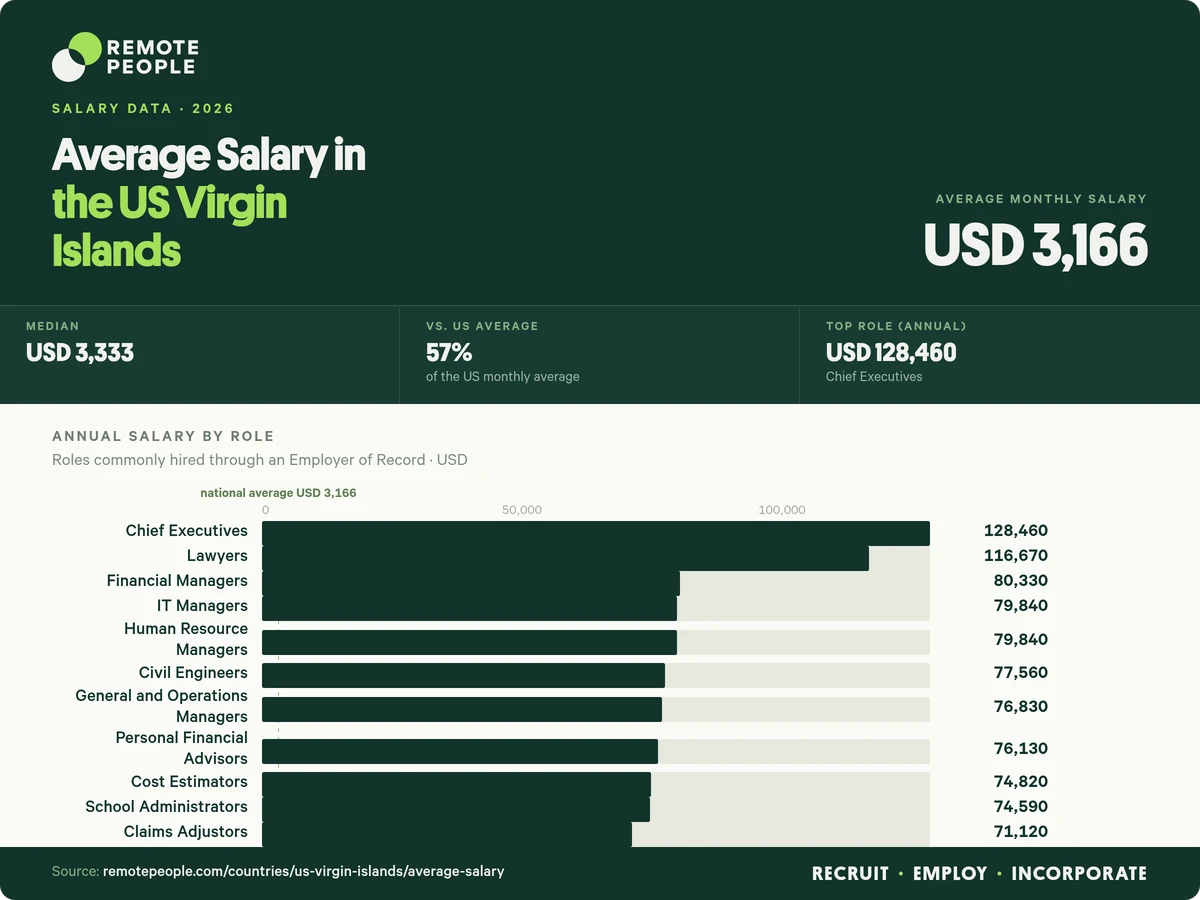Click the 'AVERAGE MONTHLY SALARY' label

[x=1041, y=199]
